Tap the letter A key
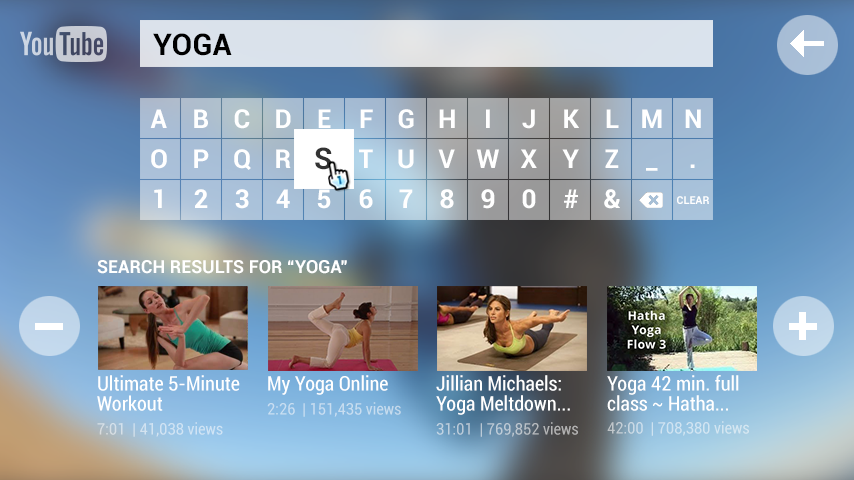The image size is (854, 480). 160,118
